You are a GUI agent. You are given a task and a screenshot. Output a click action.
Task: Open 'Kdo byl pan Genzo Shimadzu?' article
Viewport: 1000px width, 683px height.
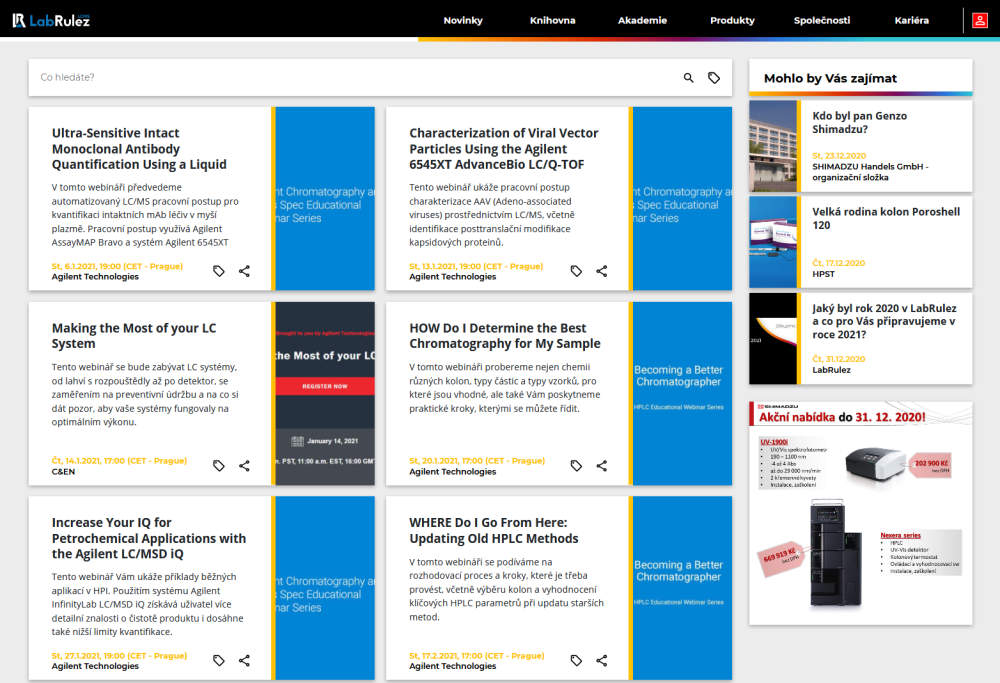[x=859, y=122]
